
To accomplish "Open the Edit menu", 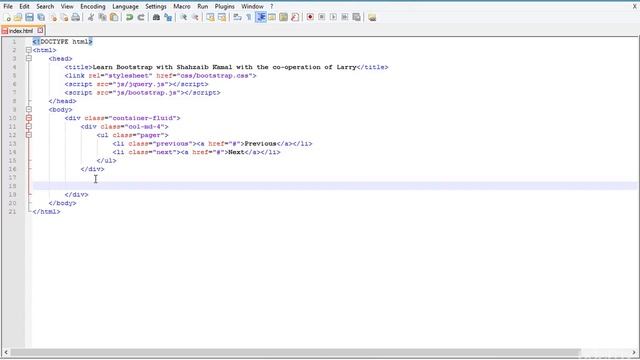I will (x=24, y=7).
